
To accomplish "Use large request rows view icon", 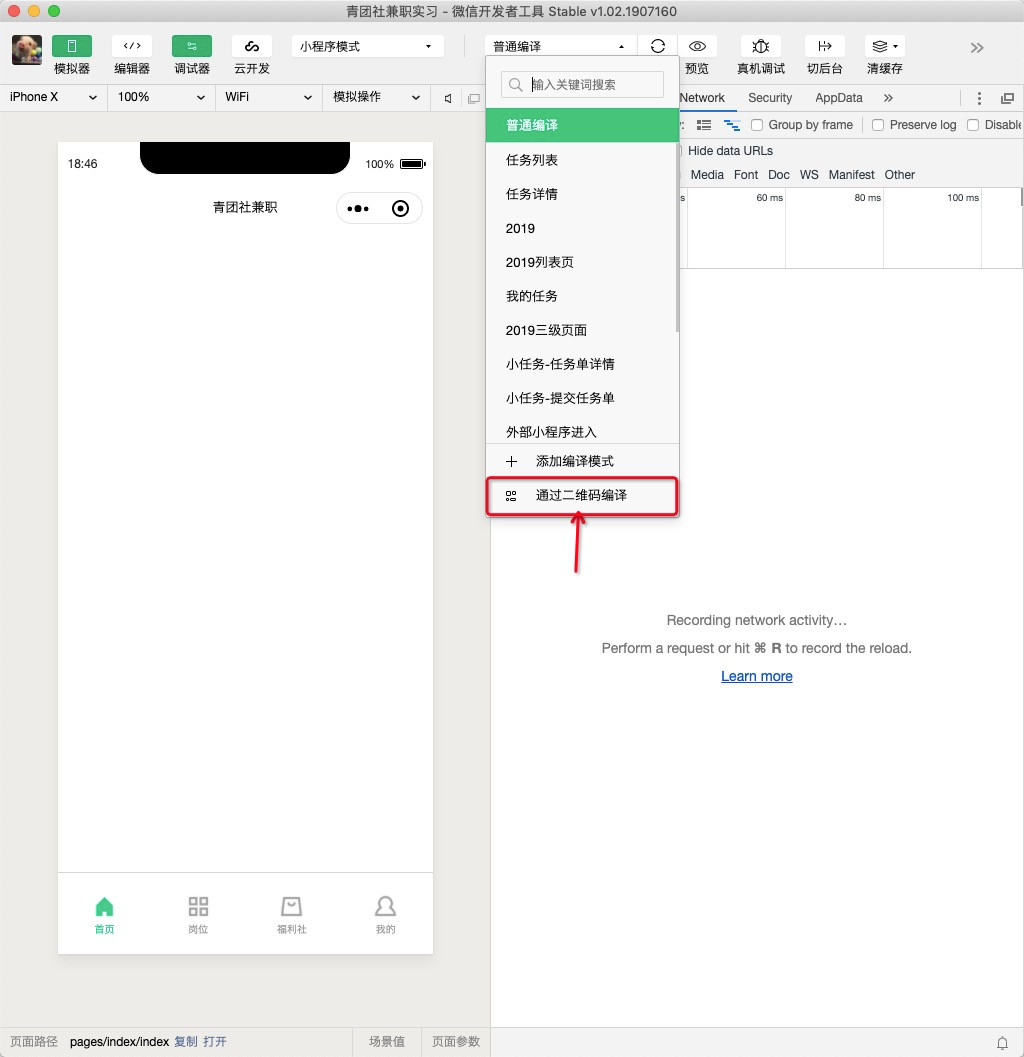I will coord(704,125).
